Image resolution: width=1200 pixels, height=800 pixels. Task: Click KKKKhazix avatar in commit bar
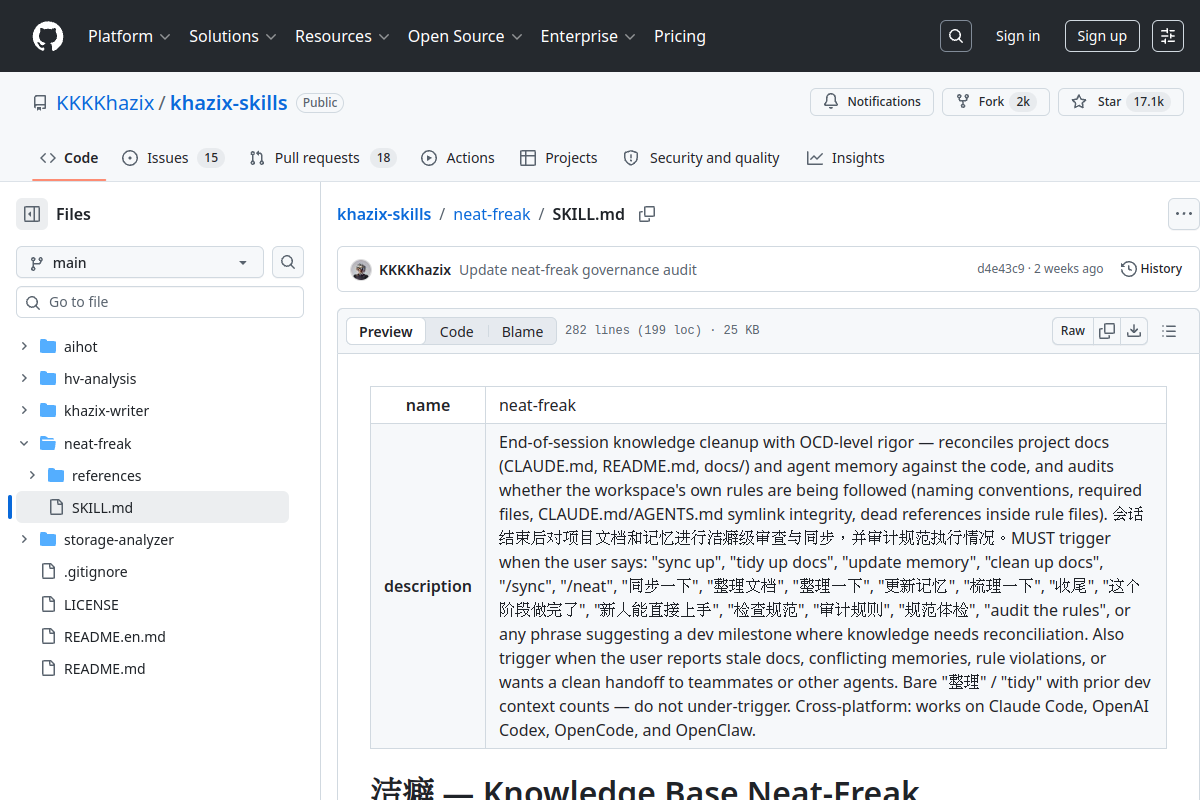pyautogui.click(x=361, y=270)
